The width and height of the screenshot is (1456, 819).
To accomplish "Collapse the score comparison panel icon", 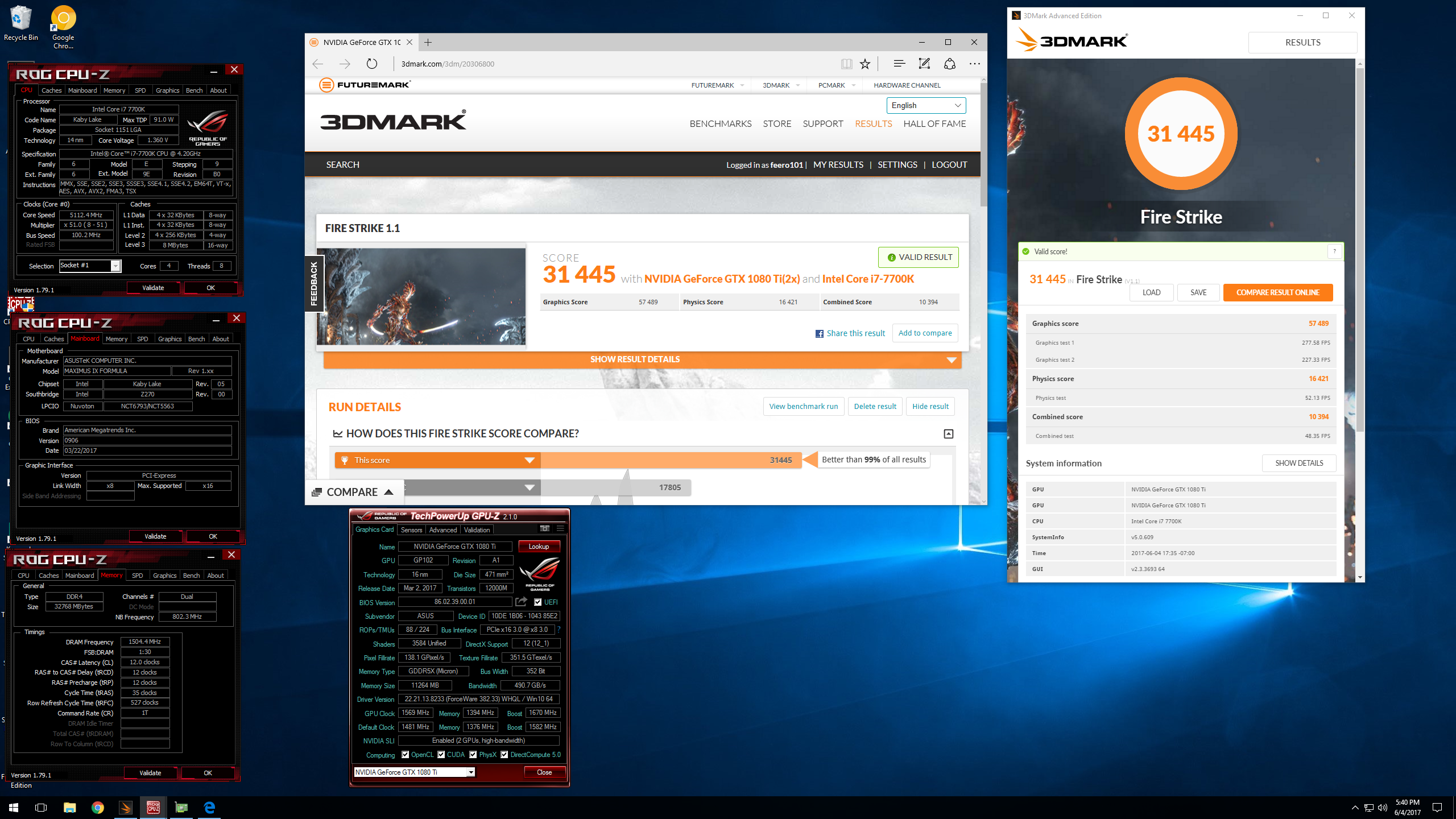I will (948, 434).
